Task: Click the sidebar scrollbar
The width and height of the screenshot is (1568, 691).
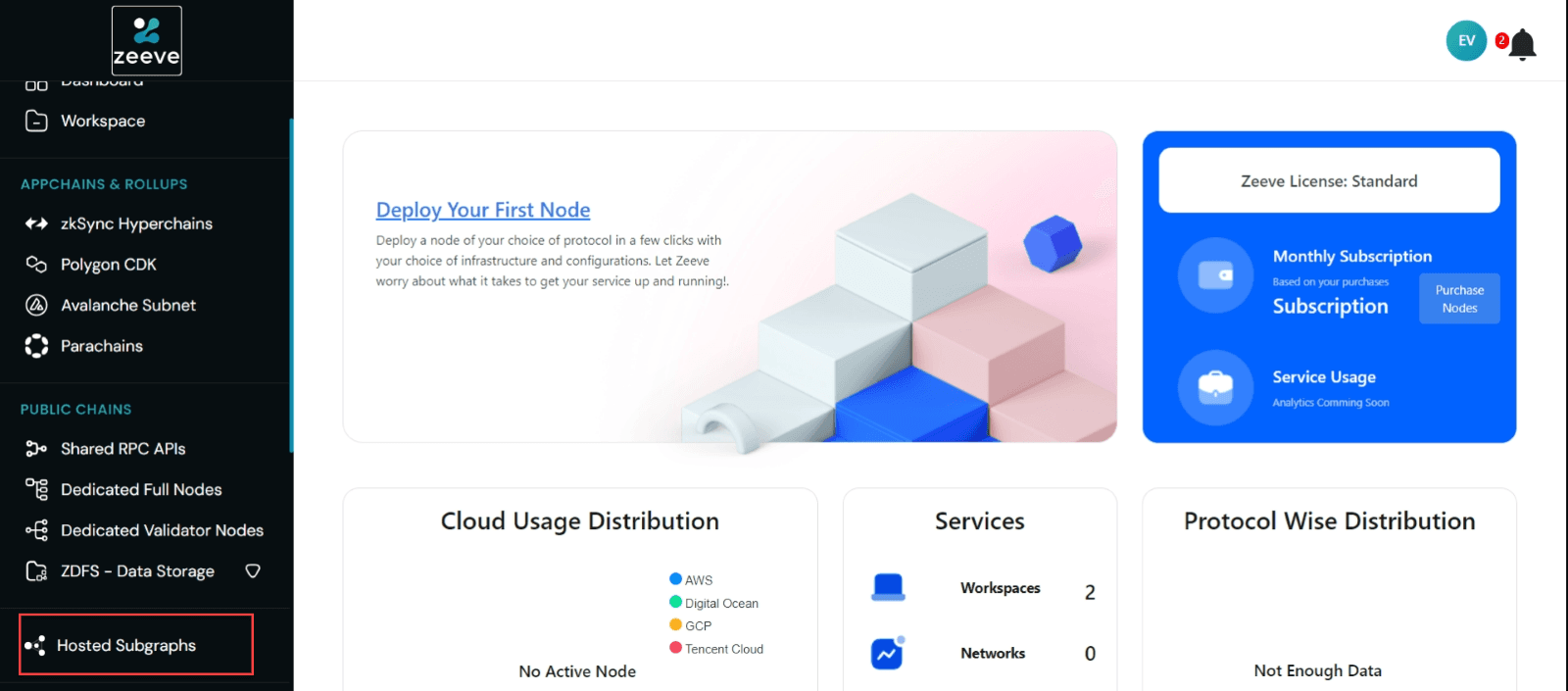Action: coord(291,286)
